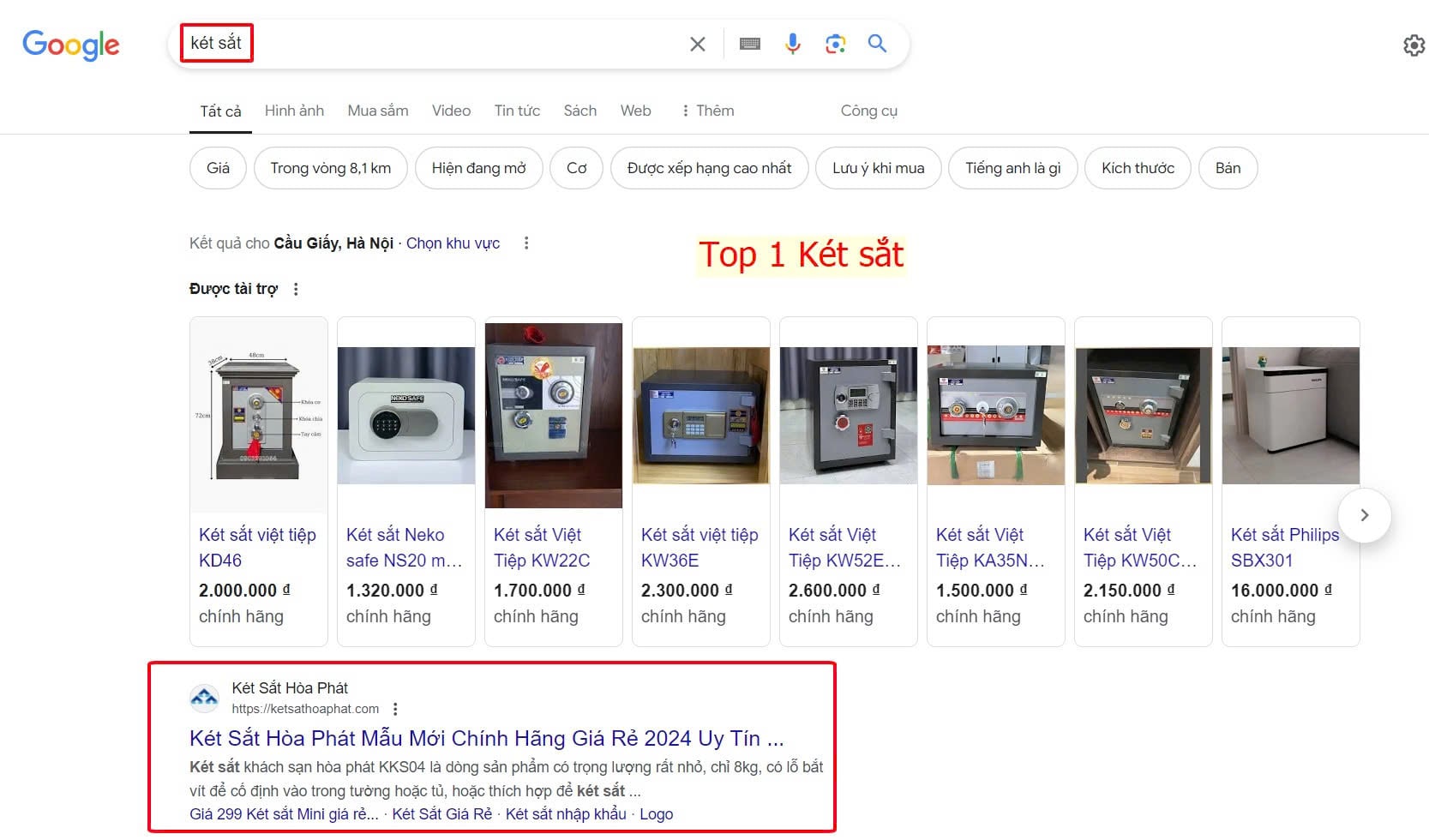Open three-dot menu next to ketsathoaphat.com URL
Image resolution: width=1429 pixels, height=840 pixels.
395,709
